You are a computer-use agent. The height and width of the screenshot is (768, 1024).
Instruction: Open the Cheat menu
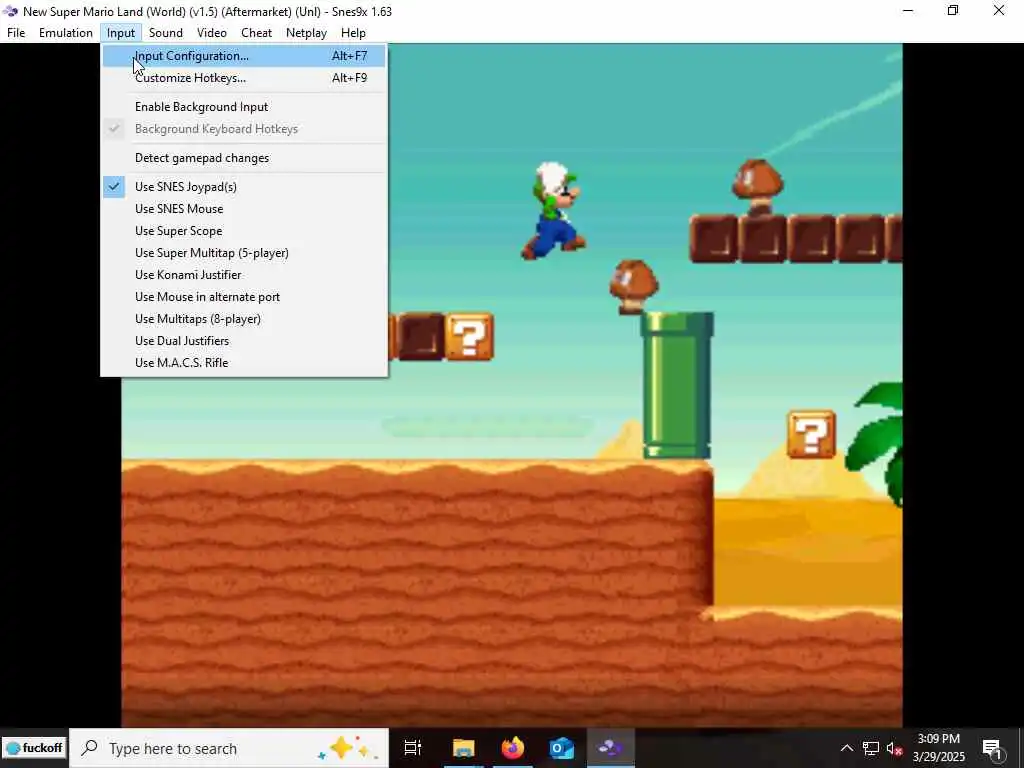click(256, 33)
